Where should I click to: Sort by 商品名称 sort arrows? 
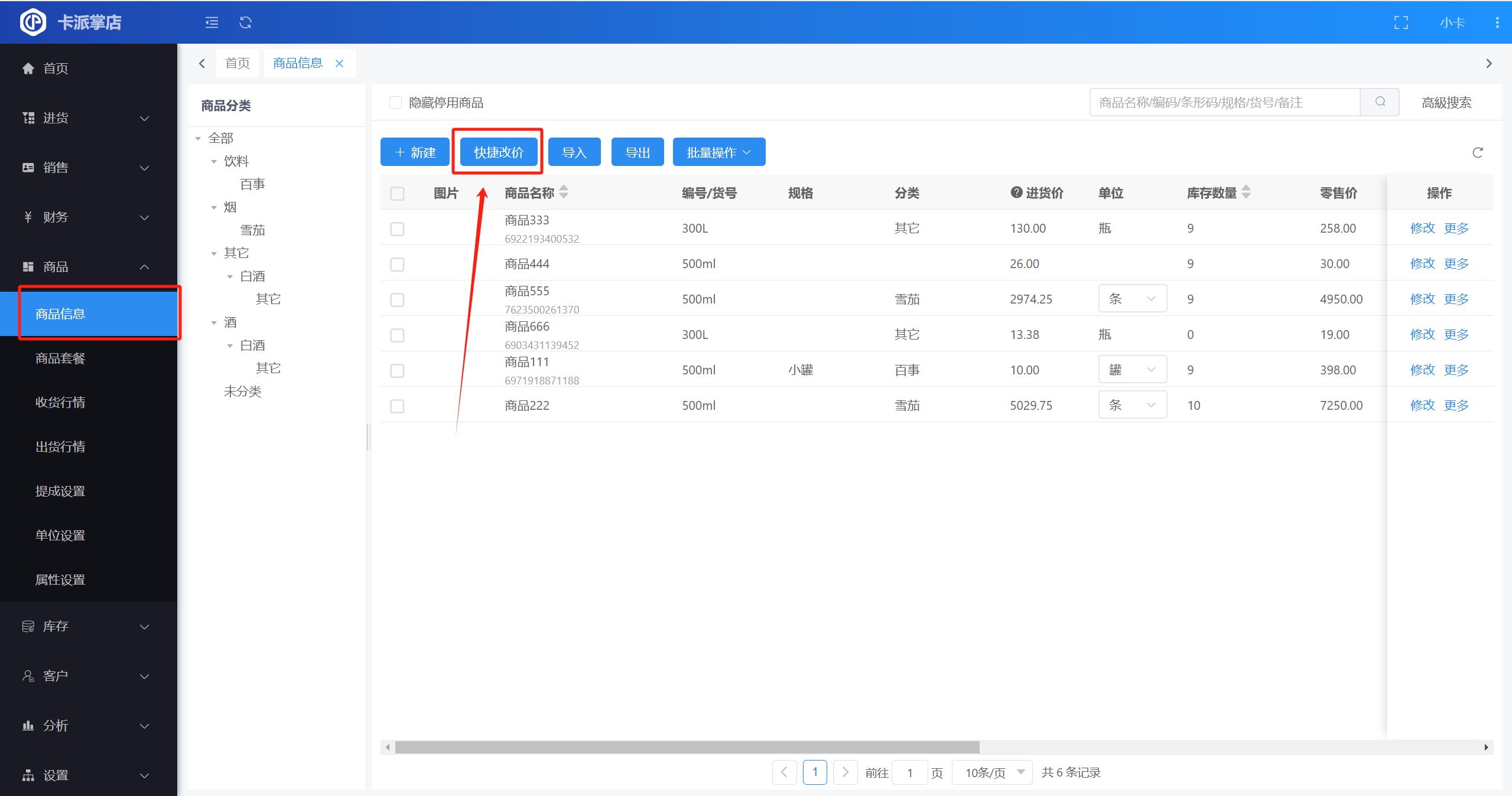click(564, 192)
